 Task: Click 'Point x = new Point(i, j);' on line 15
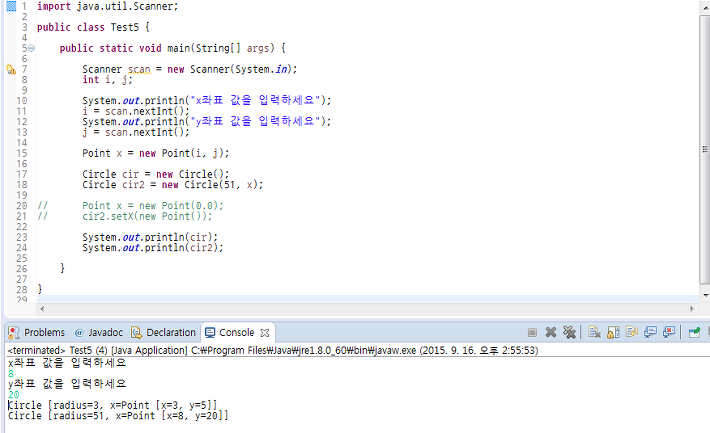[156, 153]
